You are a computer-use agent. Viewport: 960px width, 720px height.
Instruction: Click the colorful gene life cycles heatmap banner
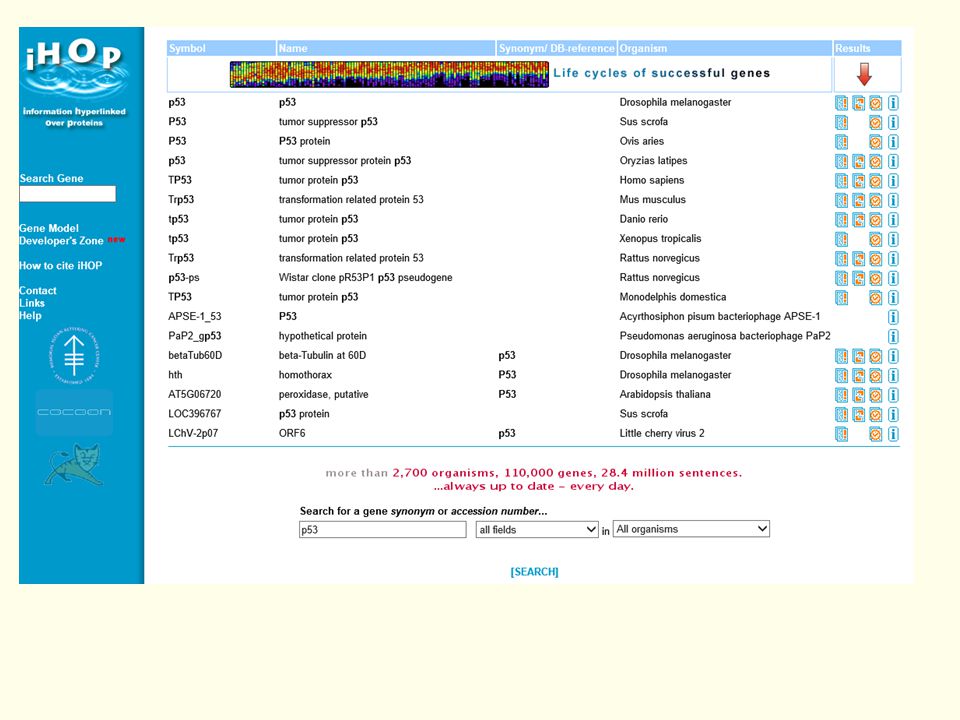(x=389, y=74)
